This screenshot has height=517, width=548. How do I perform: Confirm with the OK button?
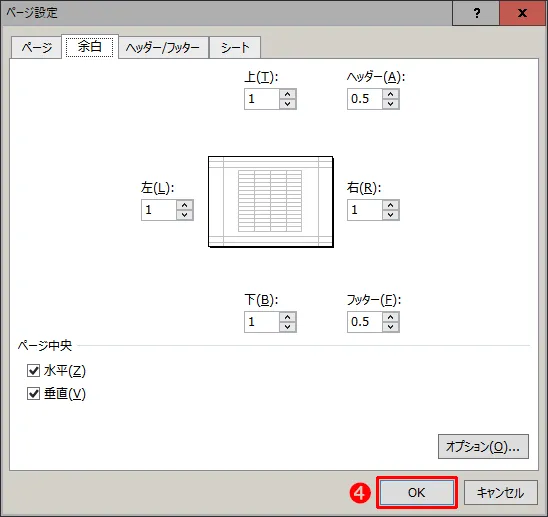pyautogui.click(x=417, y=493)
